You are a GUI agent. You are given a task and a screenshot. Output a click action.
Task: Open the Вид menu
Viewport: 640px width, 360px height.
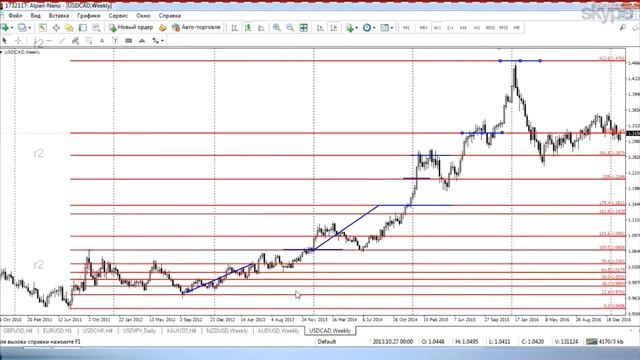(x=36, y=16)
